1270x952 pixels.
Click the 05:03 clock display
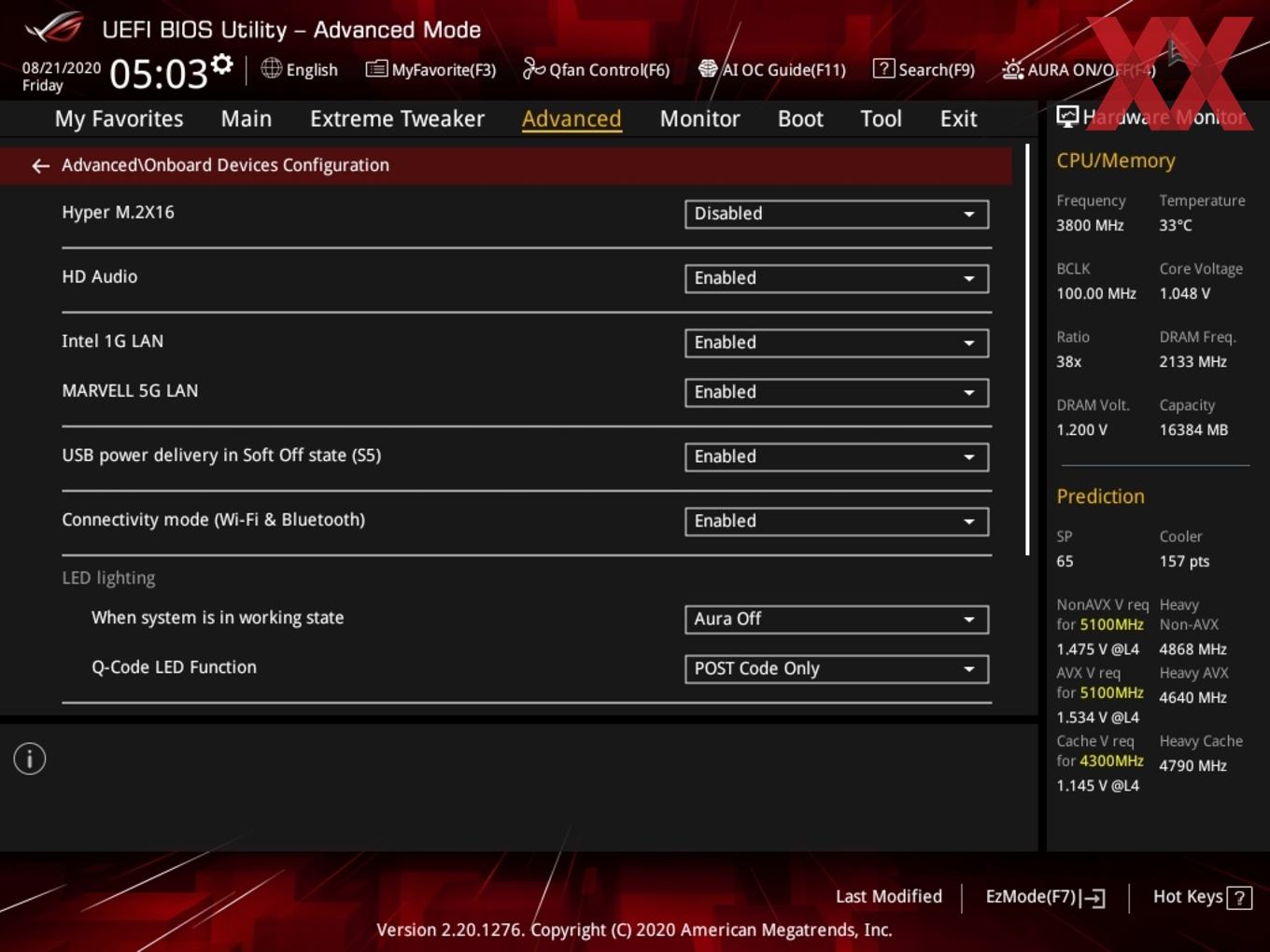tap(159, 73)
